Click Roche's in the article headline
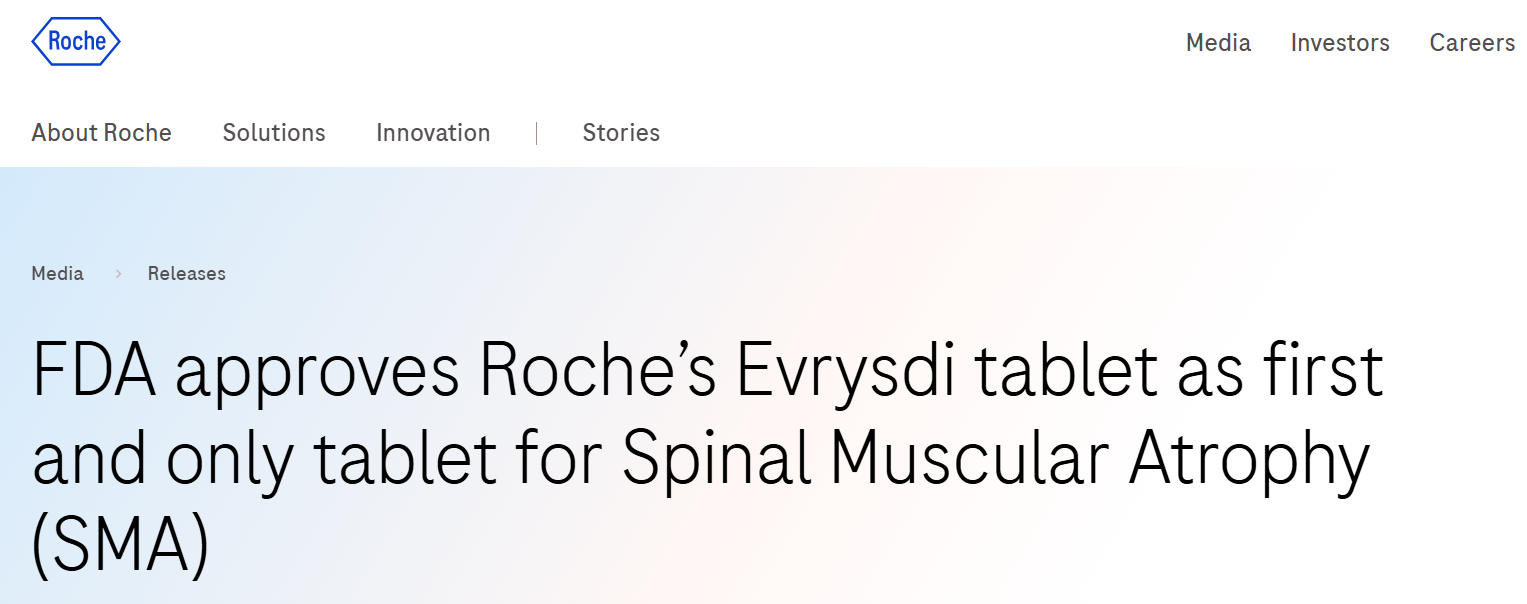The width and height of the screenshot is (1527, 604). point(599,370)
